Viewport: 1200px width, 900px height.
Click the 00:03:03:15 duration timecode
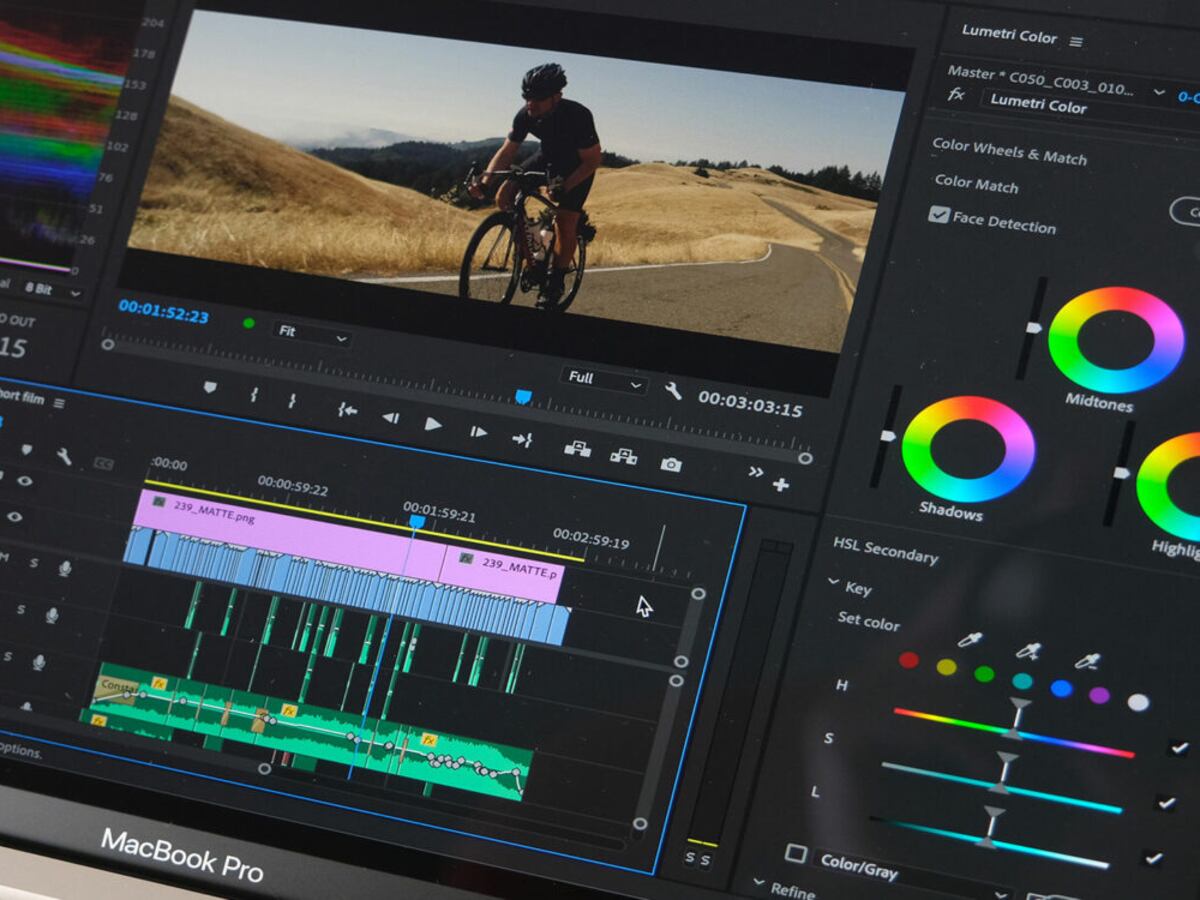click(750, 402)
